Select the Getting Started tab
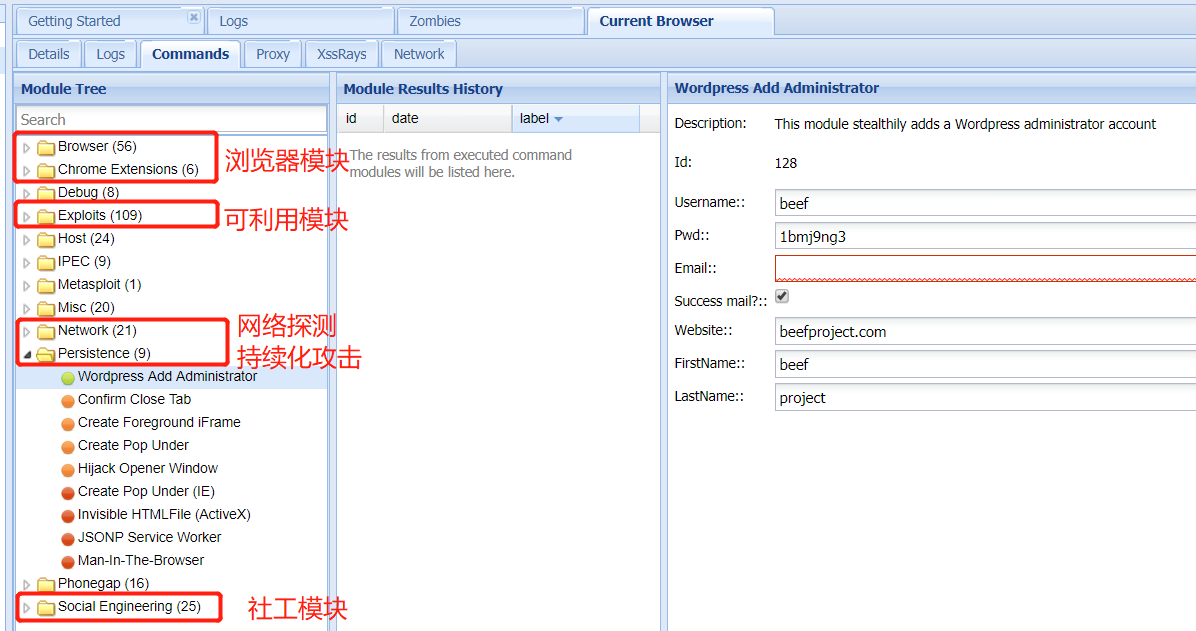1196x631 pixels. pos(109,21)
